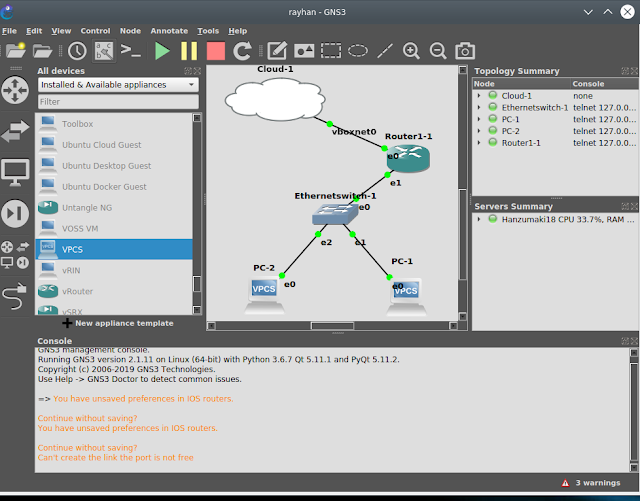
Task: Open the snapshot manager clock icon
Action: pos(77,51)
